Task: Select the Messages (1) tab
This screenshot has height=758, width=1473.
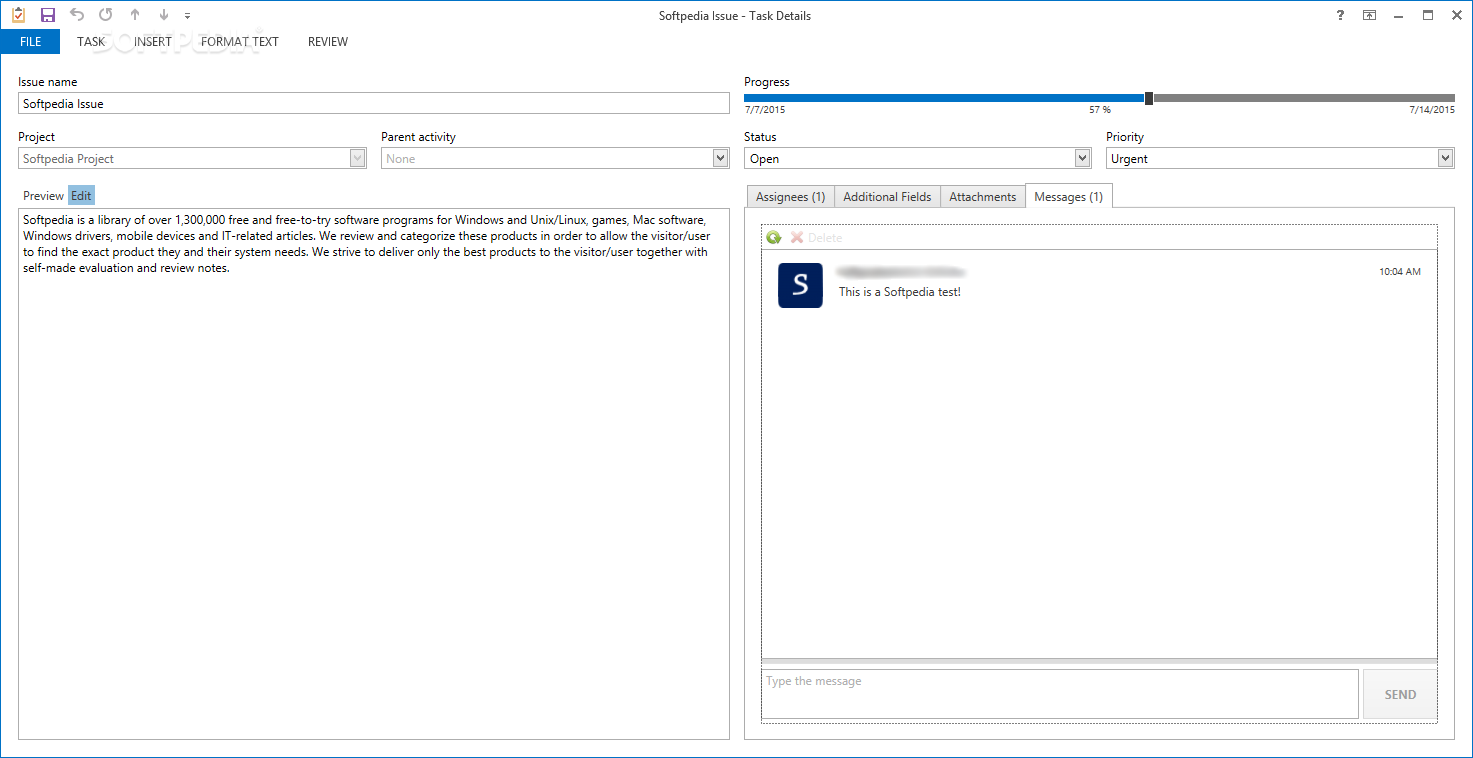Action: pos(1069,196)
